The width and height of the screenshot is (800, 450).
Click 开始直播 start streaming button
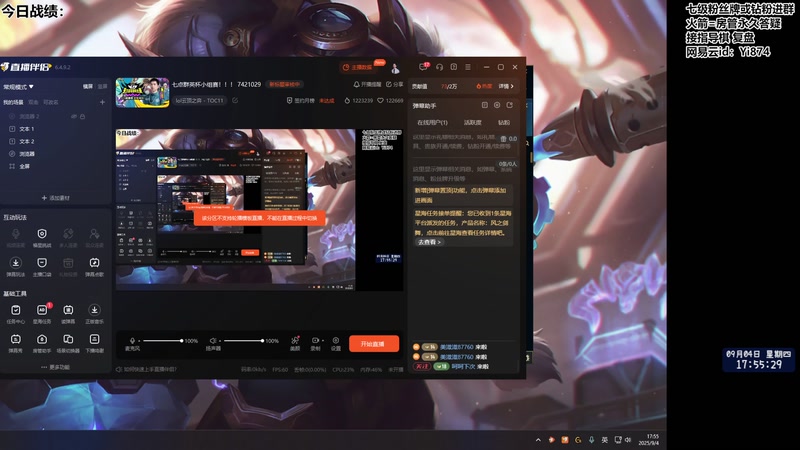(x=374, y=344)
